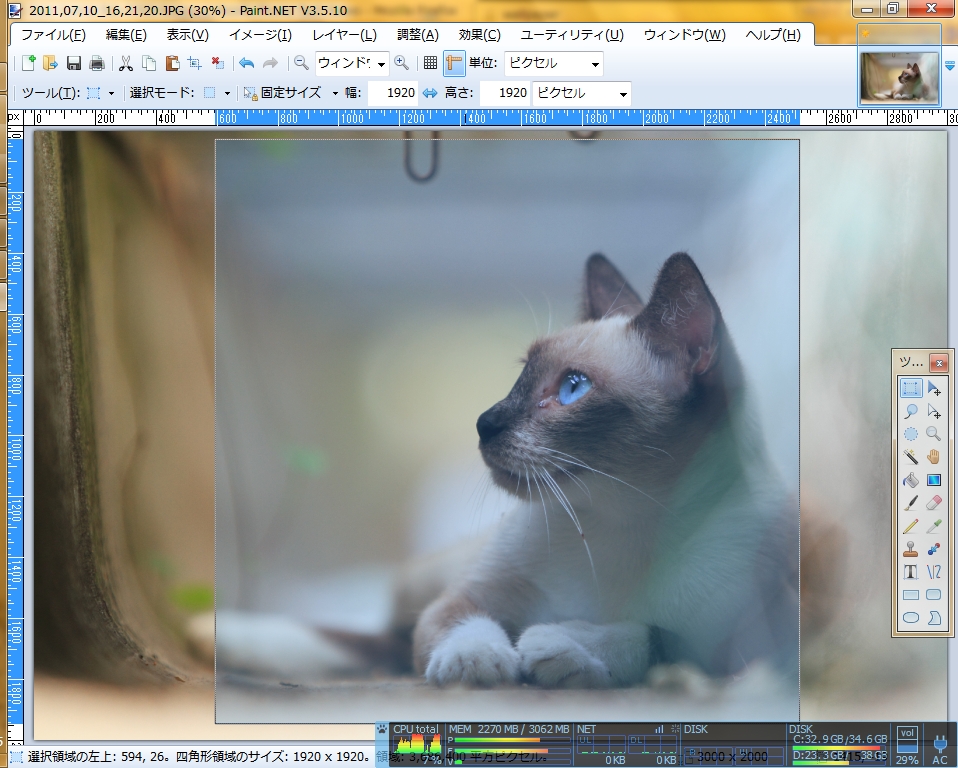Create a new image with New icon
Image resolution: width=958 pixels, height=768 pixels.
click(28, 63)
